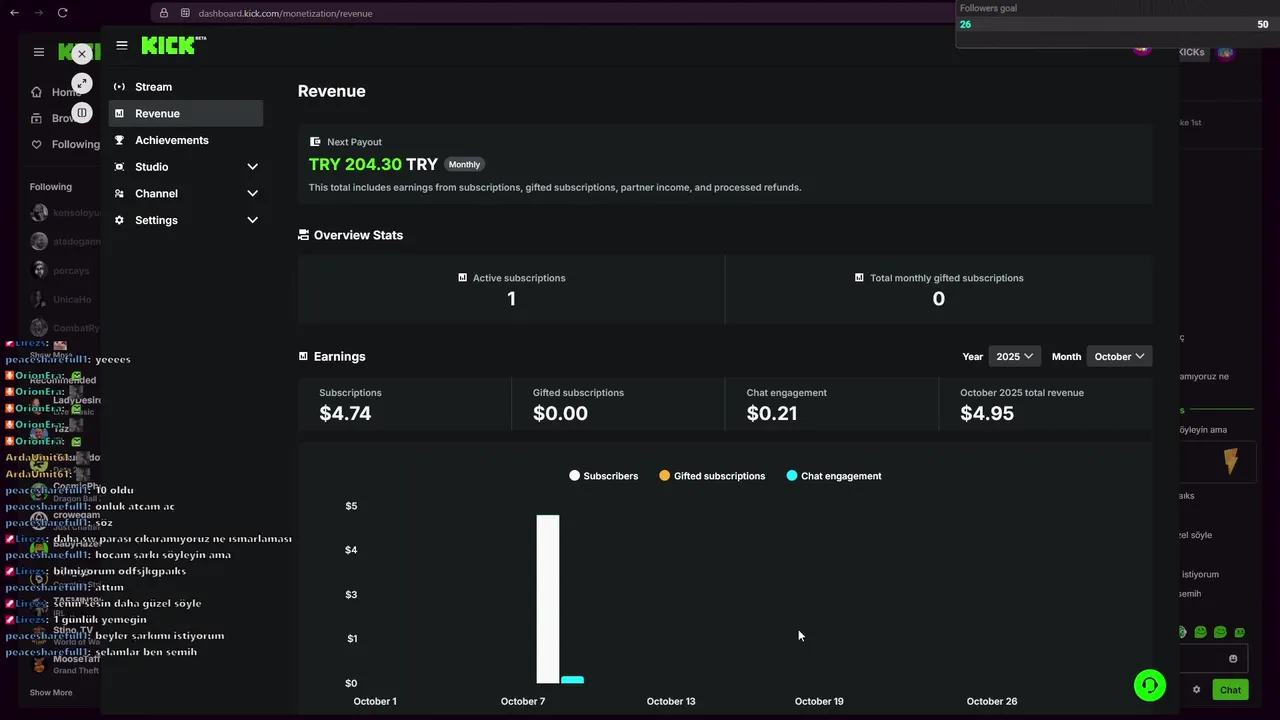Click the lightning bolt emote in chat

click(1231, 461)
